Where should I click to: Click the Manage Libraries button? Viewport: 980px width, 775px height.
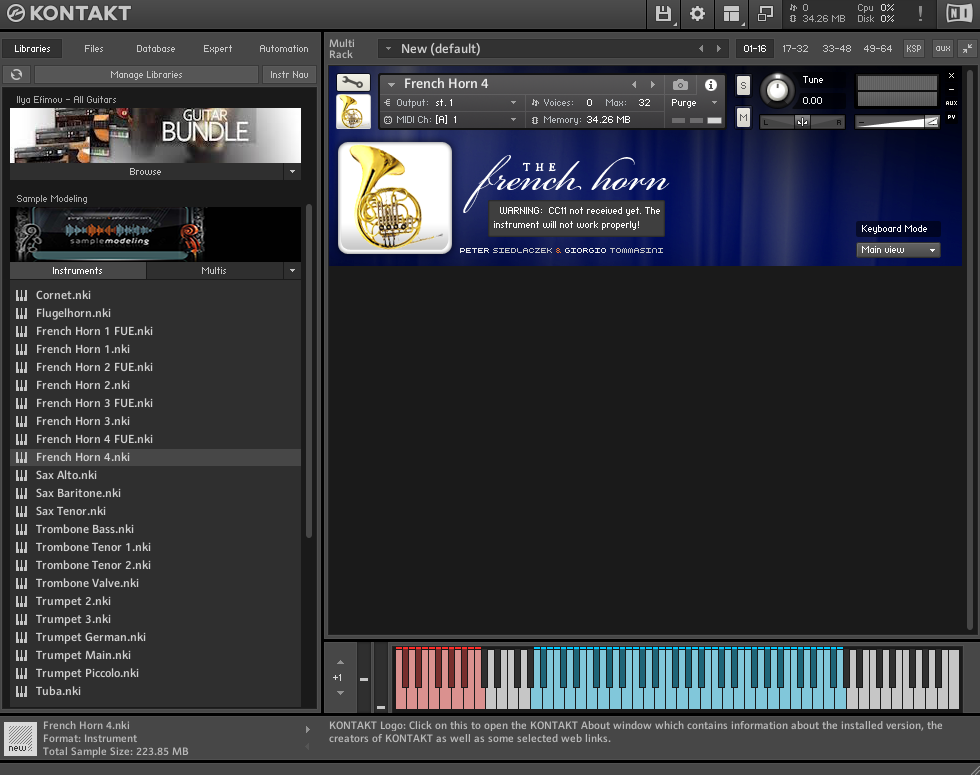(x=146, y=74)
